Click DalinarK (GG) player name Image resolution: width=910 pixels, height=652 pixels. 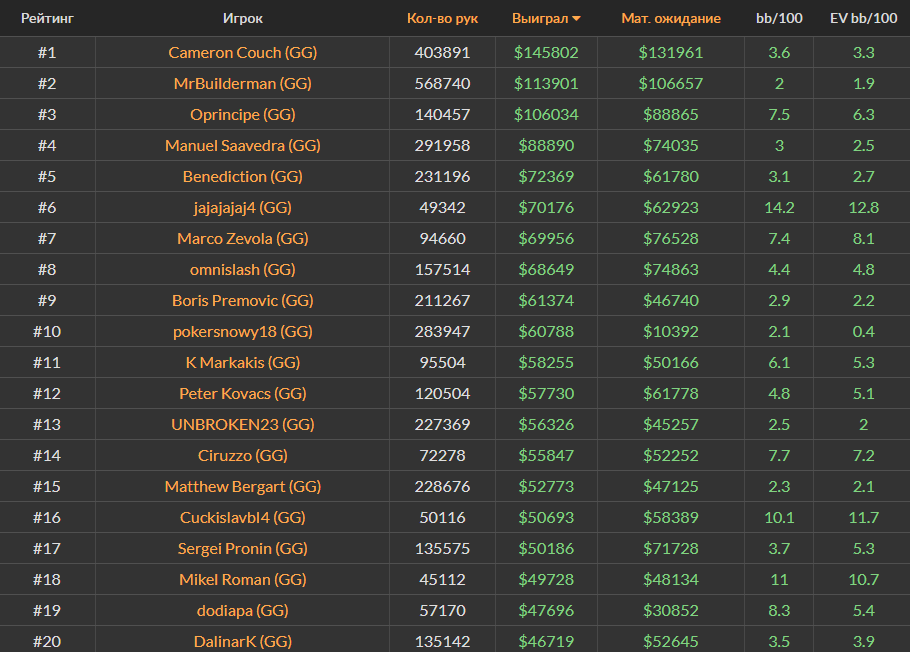point(242,641)
